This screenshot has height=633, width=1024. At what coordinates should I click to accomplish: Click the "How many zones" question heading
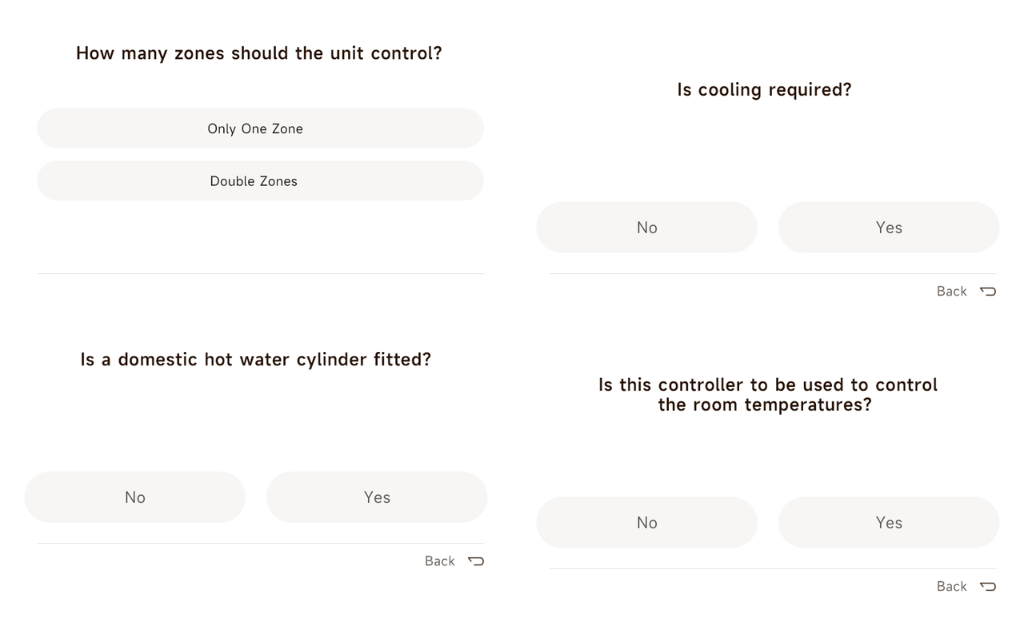259,53
